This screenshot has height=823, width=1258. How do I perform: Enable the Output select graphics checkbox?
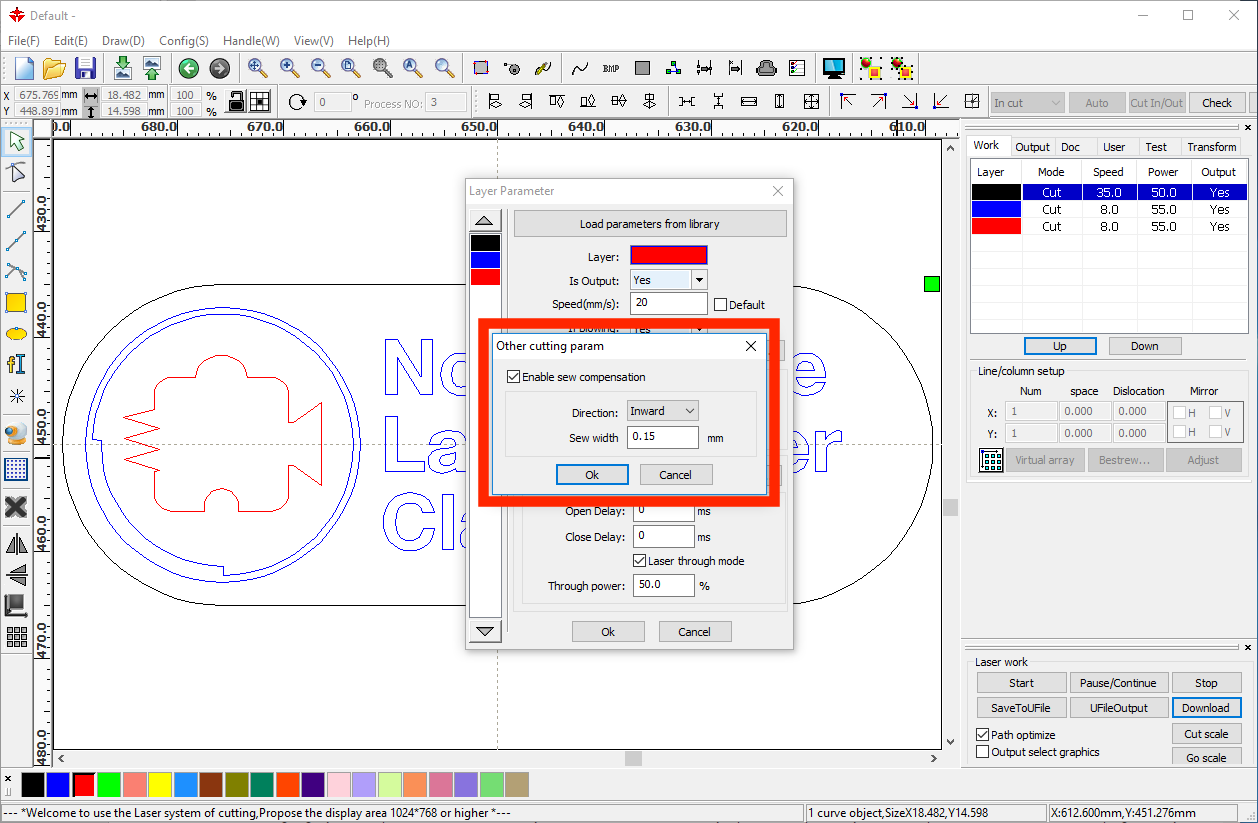click(x=983, y=752)
